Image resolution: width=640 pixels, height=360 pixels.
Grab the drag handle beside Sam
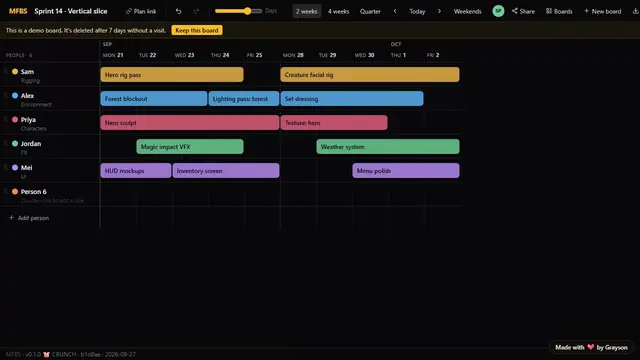coord(6,71)
